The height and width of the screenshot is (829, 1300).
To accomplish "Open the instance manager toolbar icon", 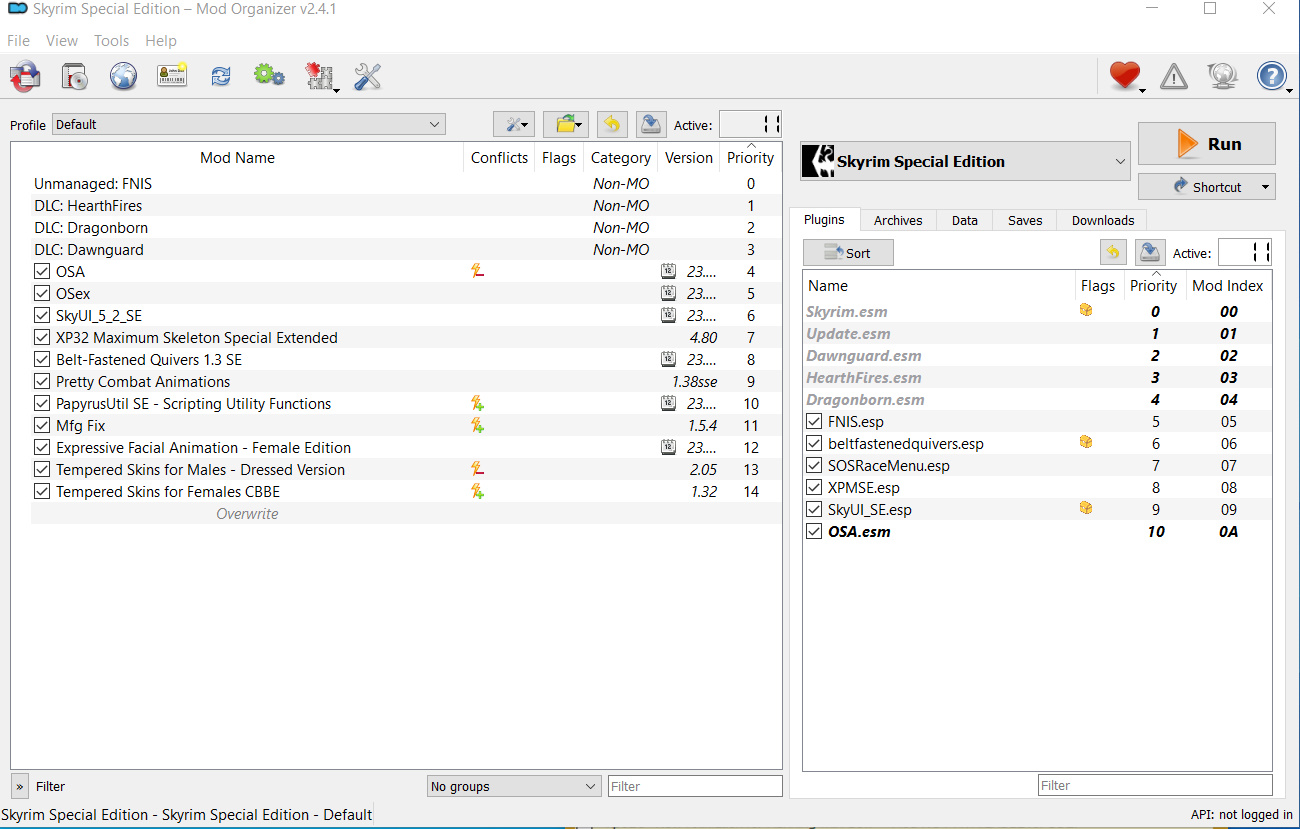I will point(26,76).
